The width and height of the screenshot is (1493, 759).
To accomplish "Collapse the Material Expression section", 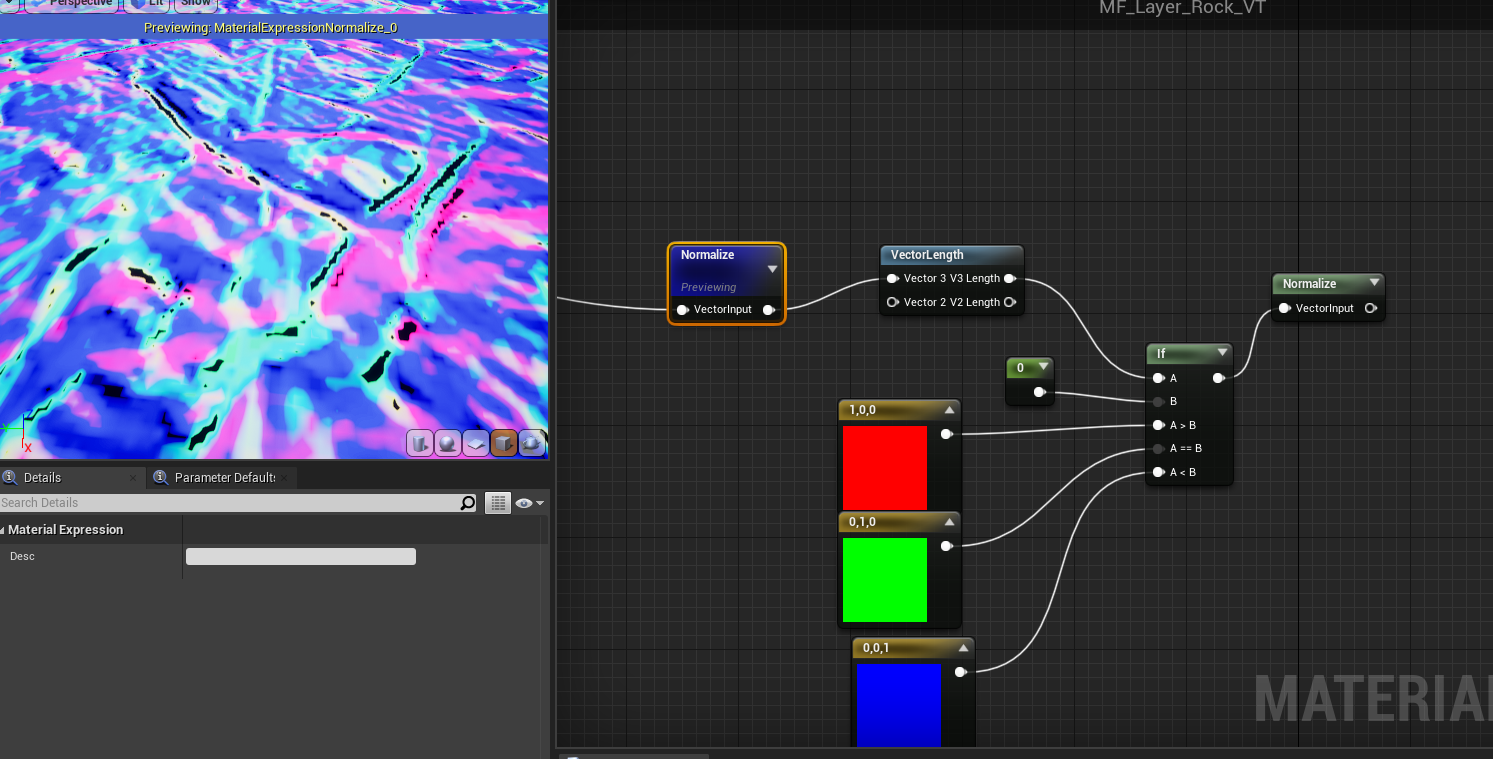I will (3, 530).
